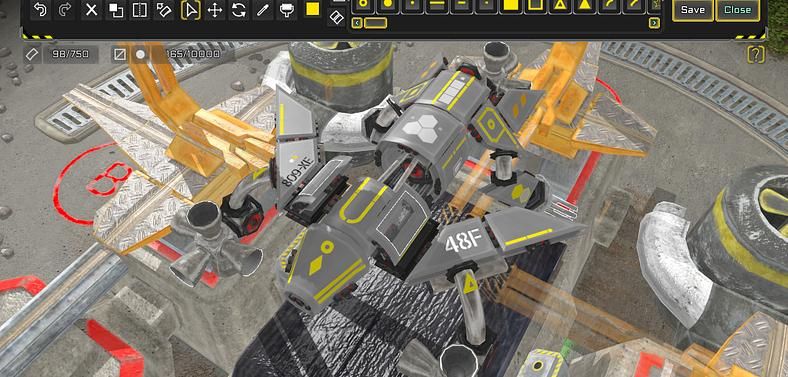Click the redo arrow icon
The height and width of the screenshot is (377, 788).
(65, 10)
